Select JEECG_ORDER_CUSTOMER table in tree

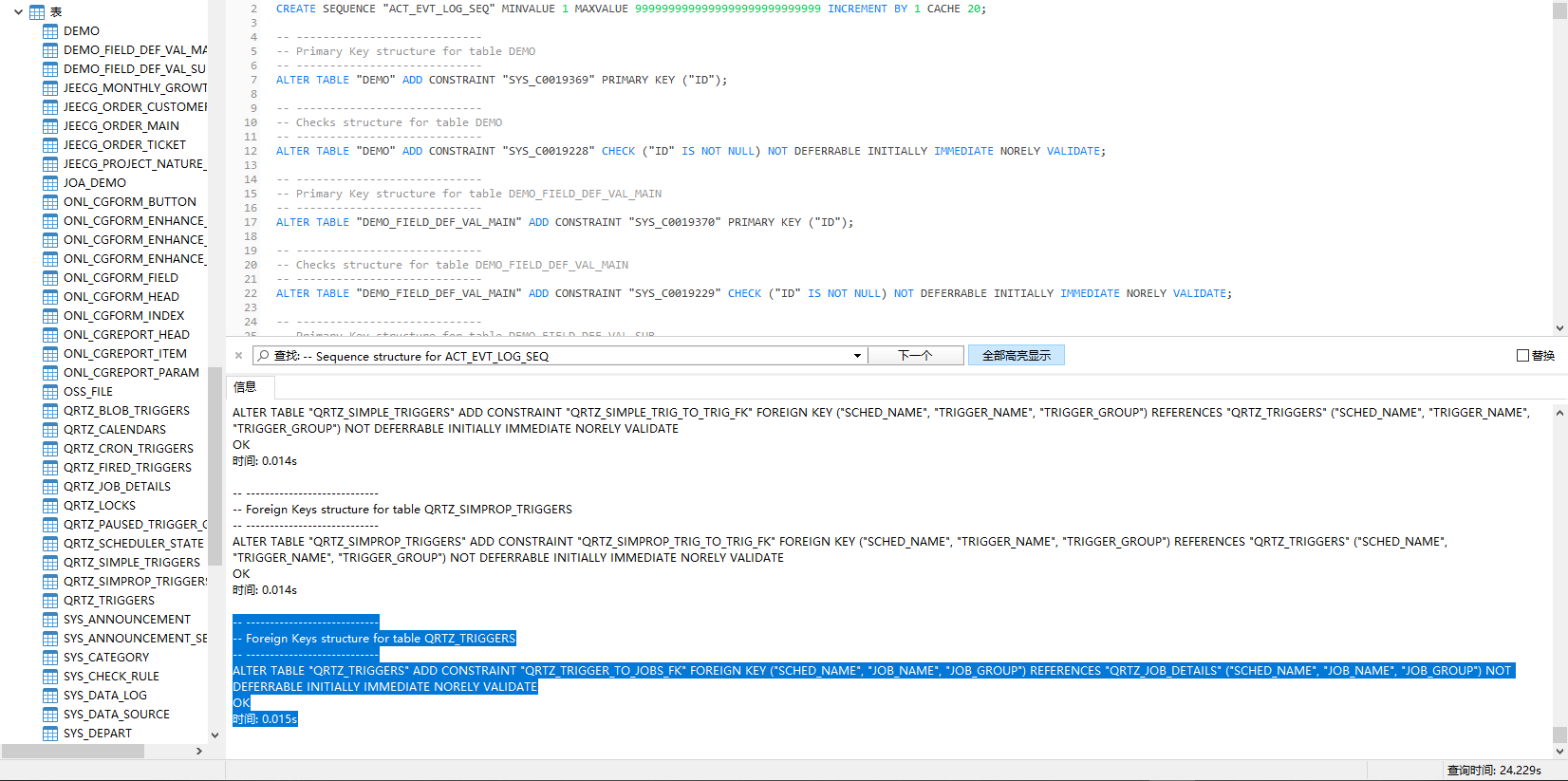[136, 107]
